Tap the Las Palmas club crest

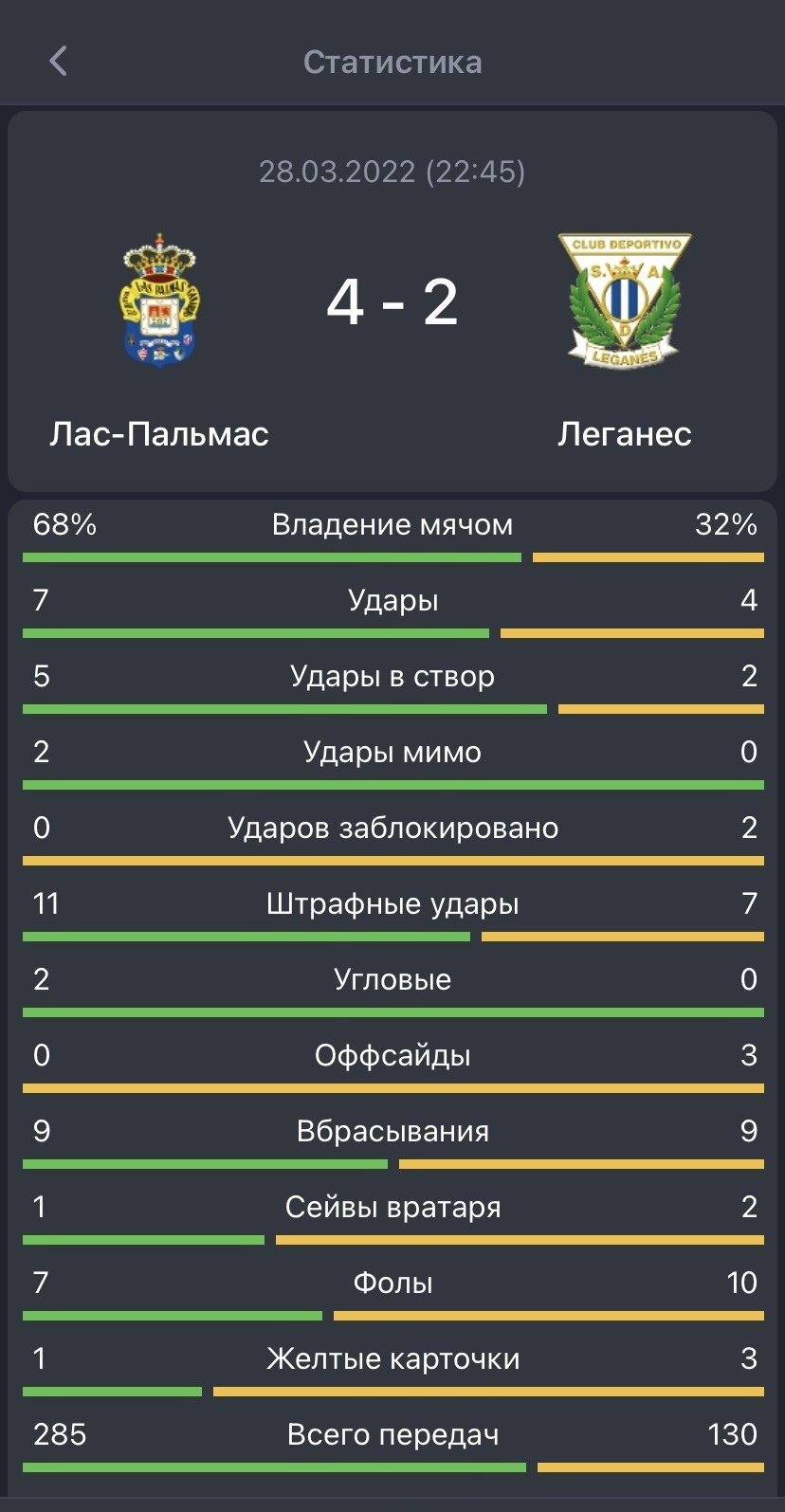click(159, 301)
